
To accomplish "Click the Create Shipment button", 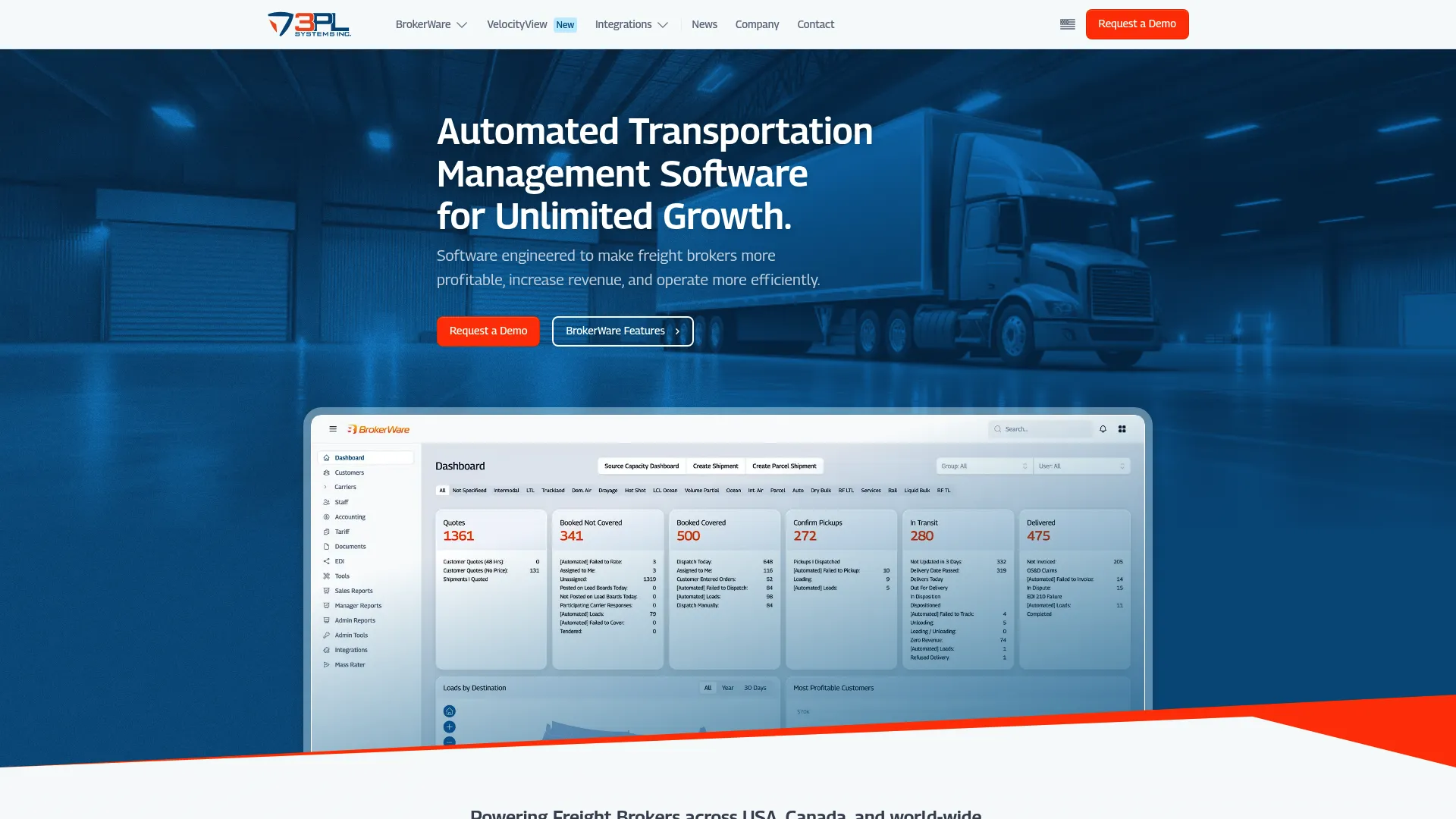I will click(715, 466).
